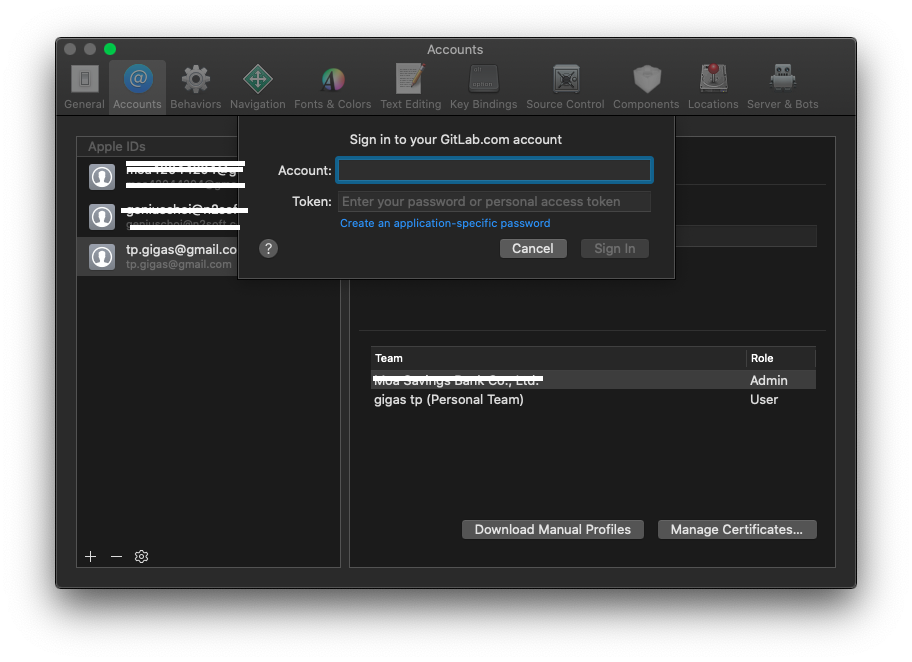The height and width of the screenshot is (662, 912).
Task: Select the first redacted Apple ID avatar
Action: click(x=102, y=177)
